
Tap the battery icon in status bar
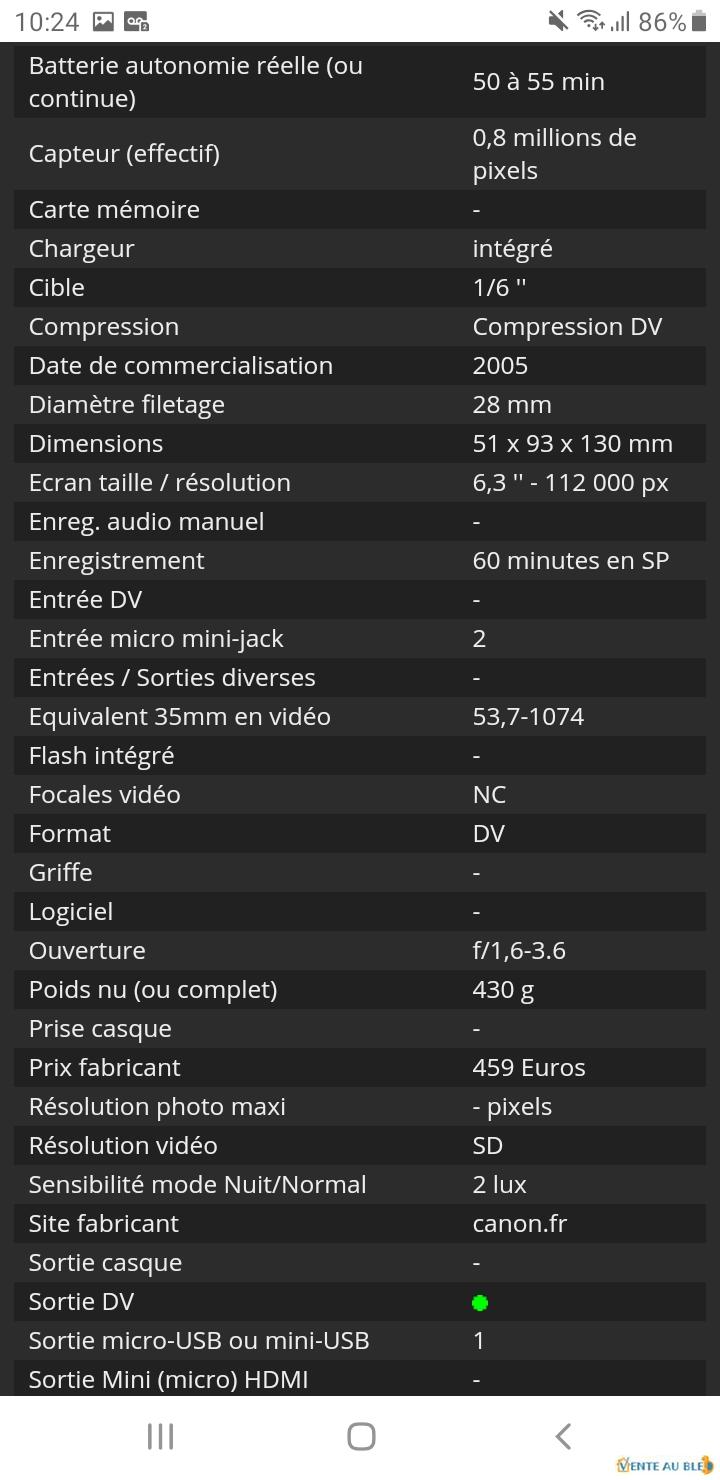(699, 21)
